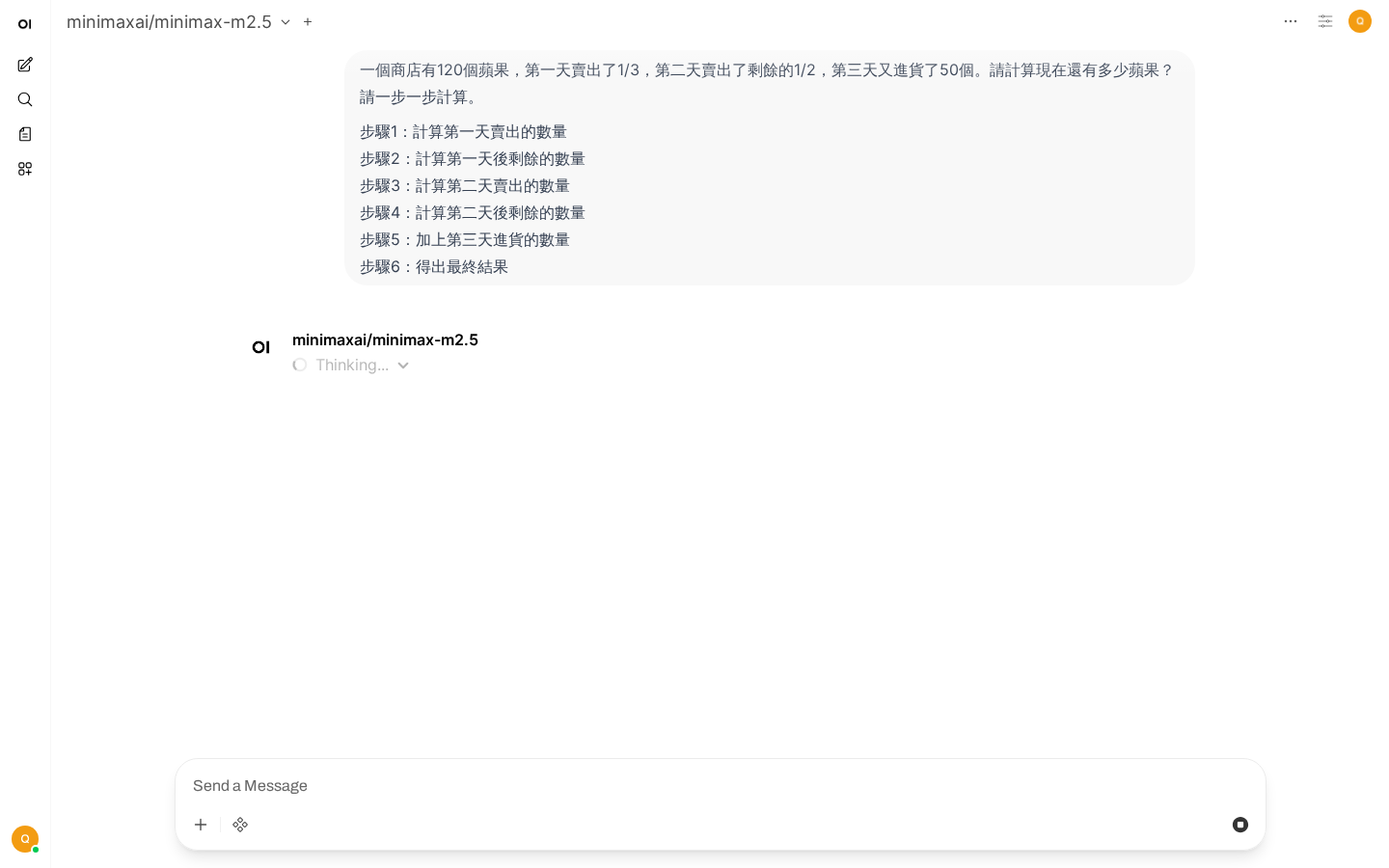Click model name above Thinking indicator
This screenshot has height=868, width=1389.
coord(385,339)
